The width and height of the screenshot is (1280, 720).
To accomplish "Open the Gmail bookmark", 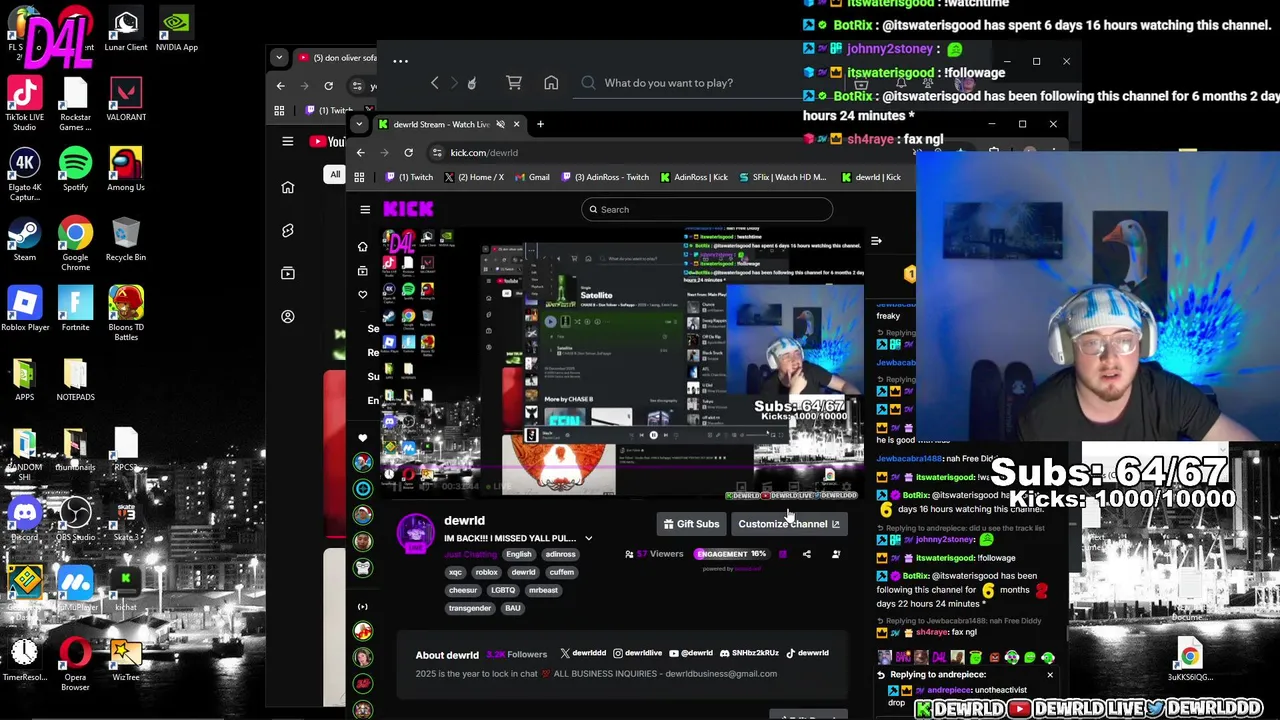I will pyautogui.click(x=532, y=177).
